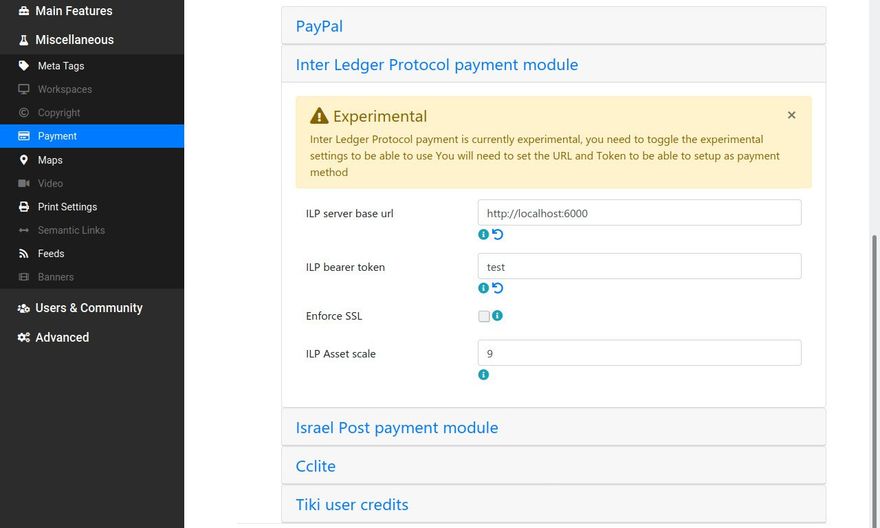This screenshot has height=528, width=880.
Task: Click the info icon under ILP Asset scale
Action: click(x=484, y=375)
